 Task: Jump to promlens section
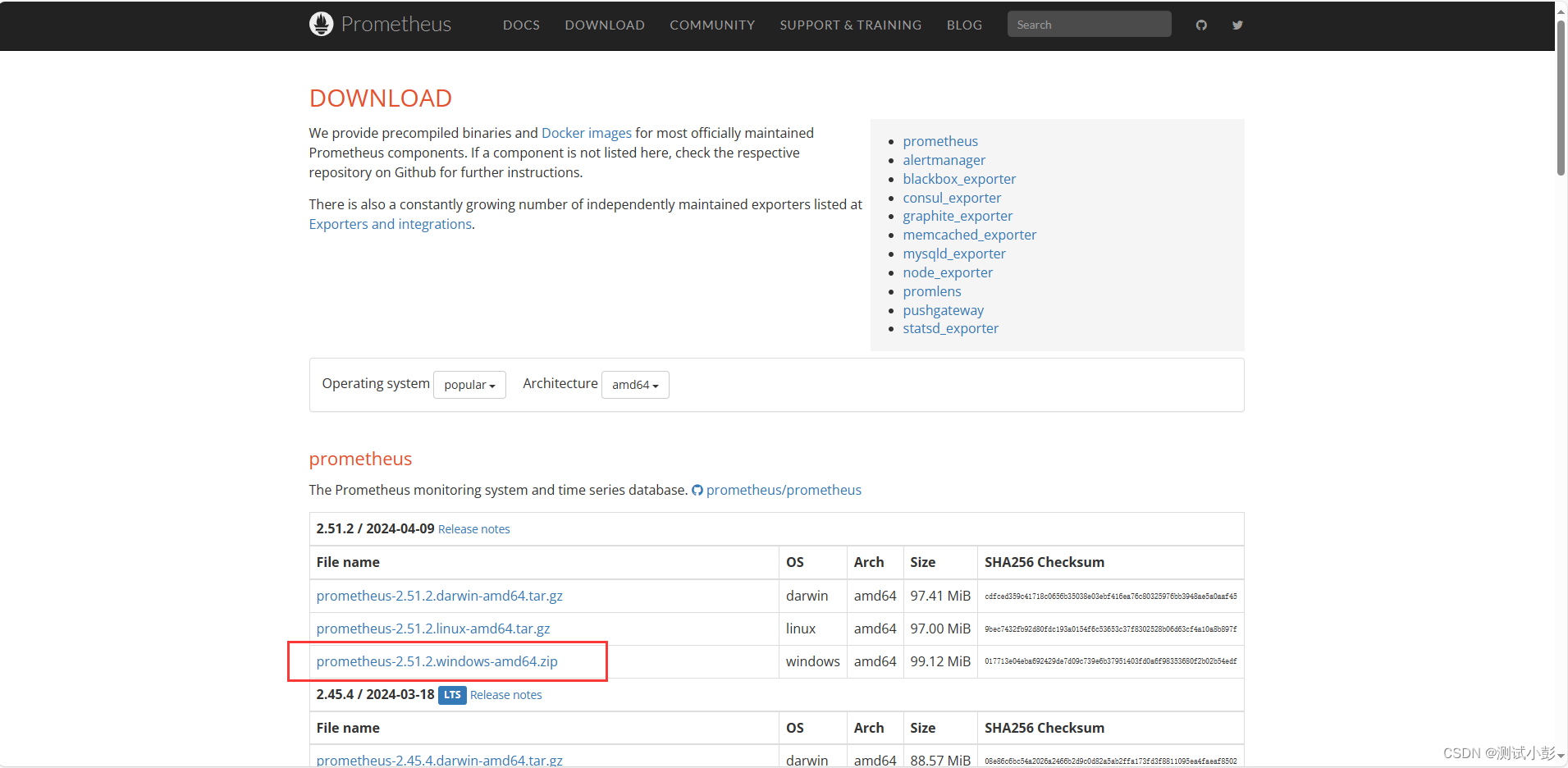click(x=931, y=291)
